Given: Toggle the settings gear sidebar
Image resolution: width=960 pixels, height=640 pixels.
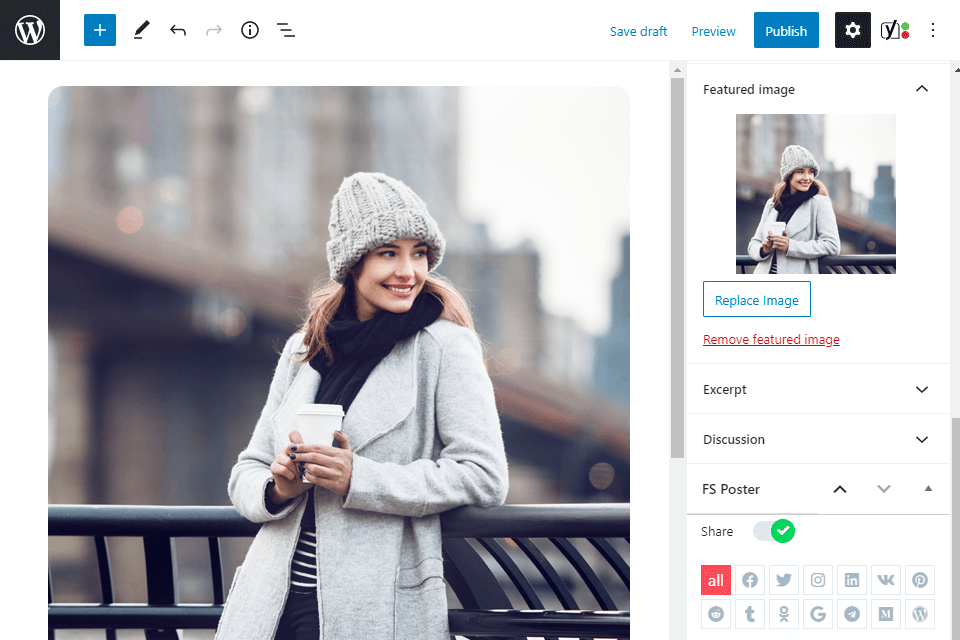Looking at the screenshot, I should coord(853,30).
